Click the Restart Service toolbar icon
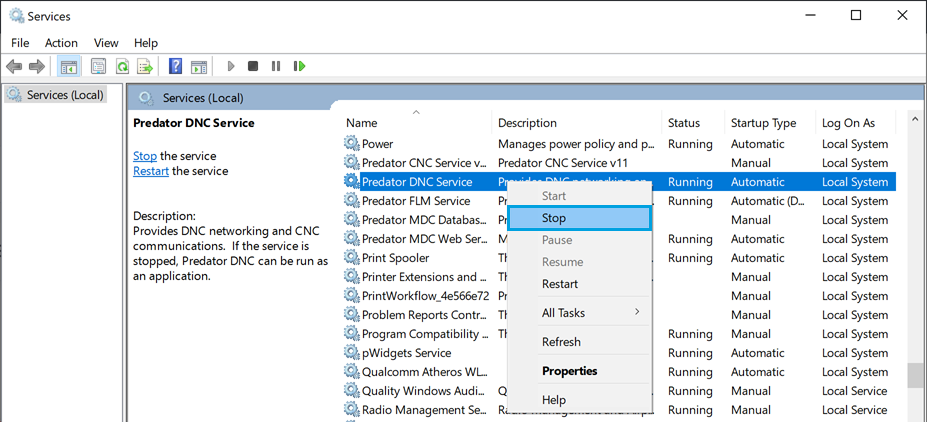This screenshot has height=422, width=927. pyautogui.click(x=300, y=66)
